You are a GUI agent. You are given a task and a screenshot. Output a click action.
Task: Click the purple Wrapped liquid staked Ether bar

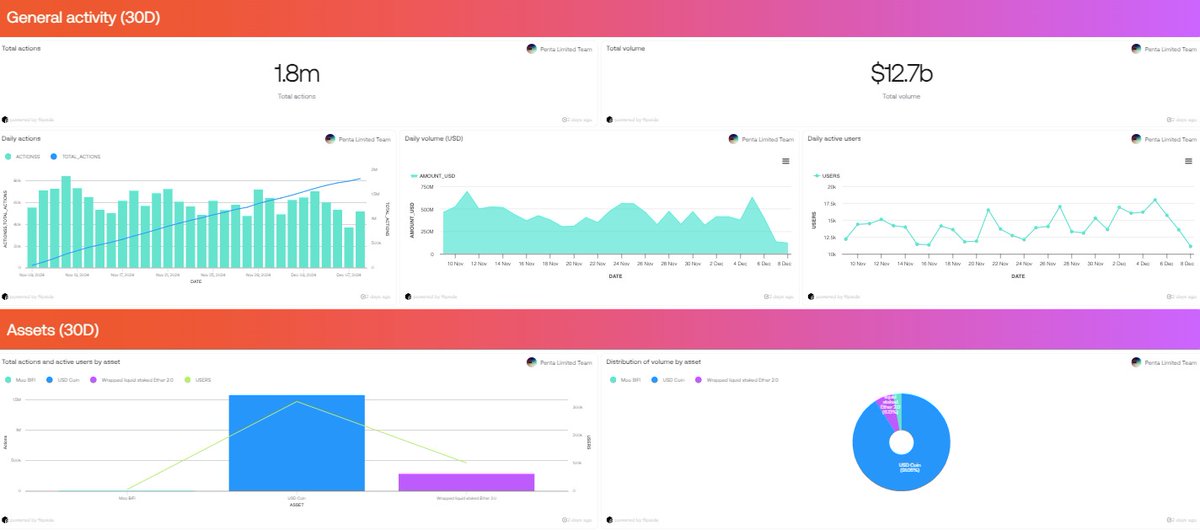[x=466, y=482]
